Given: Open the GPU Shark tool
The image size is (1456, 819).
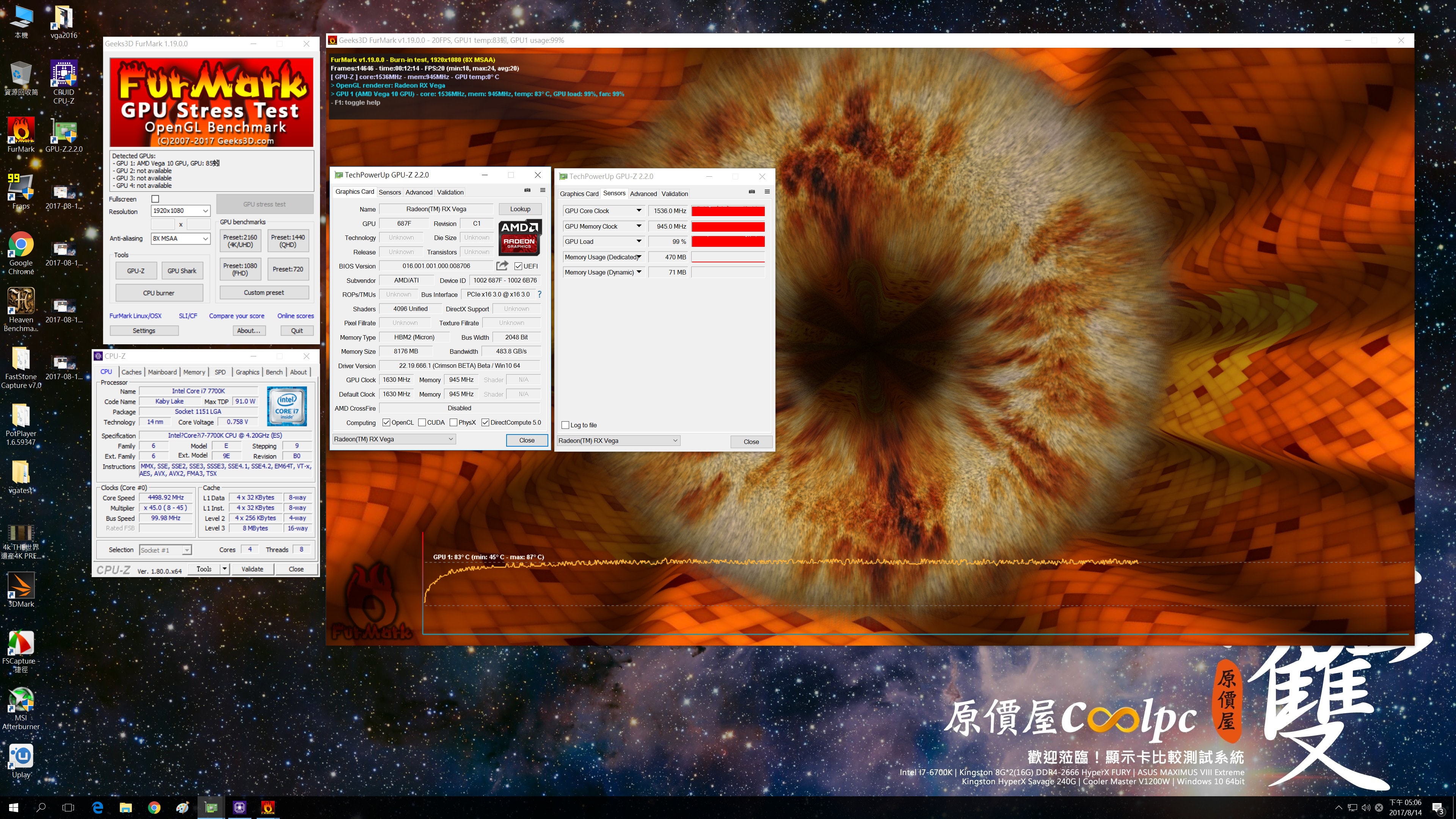Looking at the screenshot, I should click(x=182, y=271).
